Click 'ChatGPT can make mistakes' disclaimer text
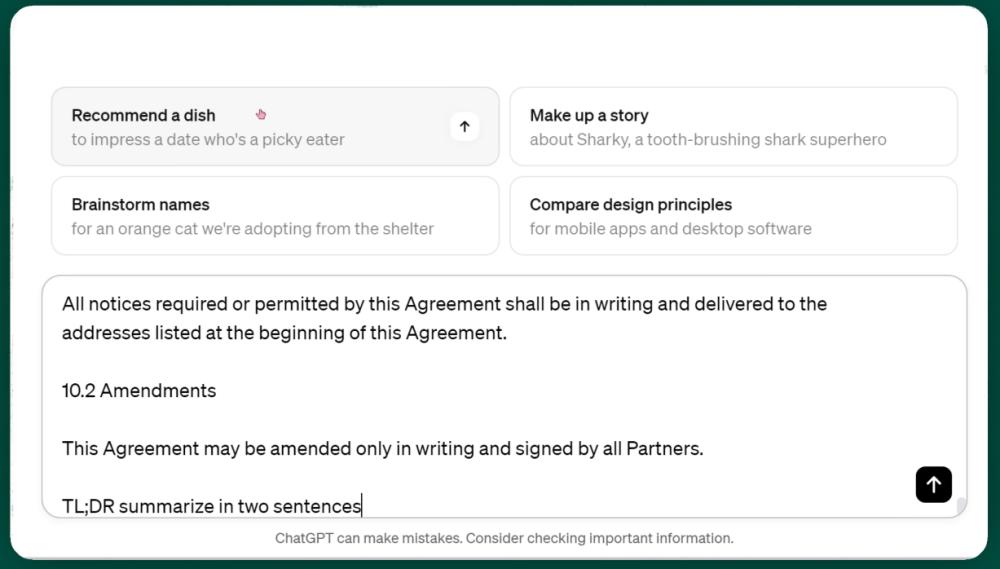Viewport: 1000px width, 569px height. tap(504, 538)
